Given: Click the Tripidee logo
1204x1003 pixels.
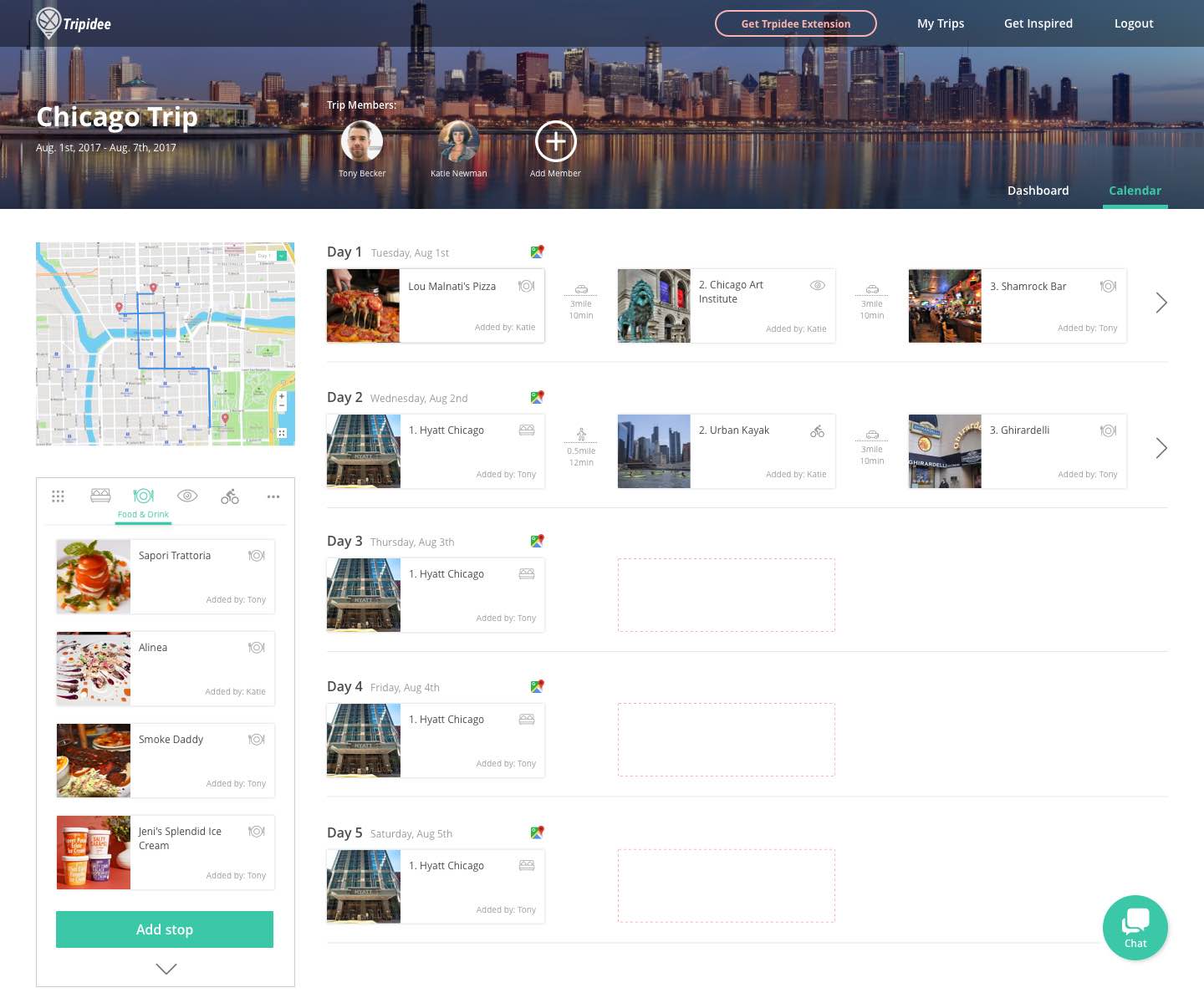Looking at the screenshot, I should pyautogui.click(x=74, y=23).
